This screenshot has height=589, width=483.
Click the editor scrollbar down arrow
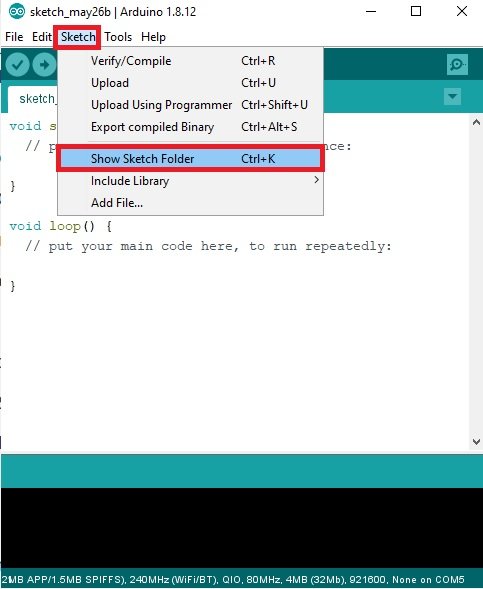pos(476,442)
